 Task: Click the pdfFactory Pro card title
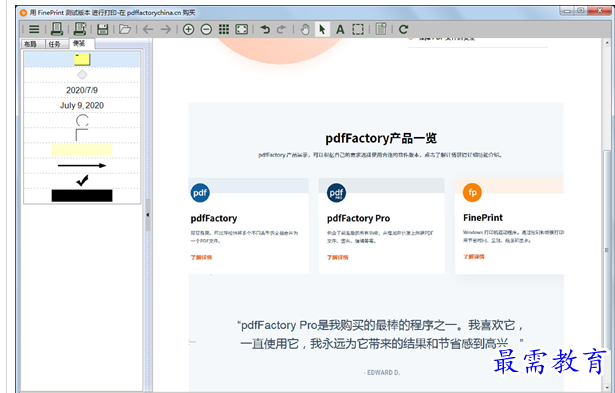358,218
